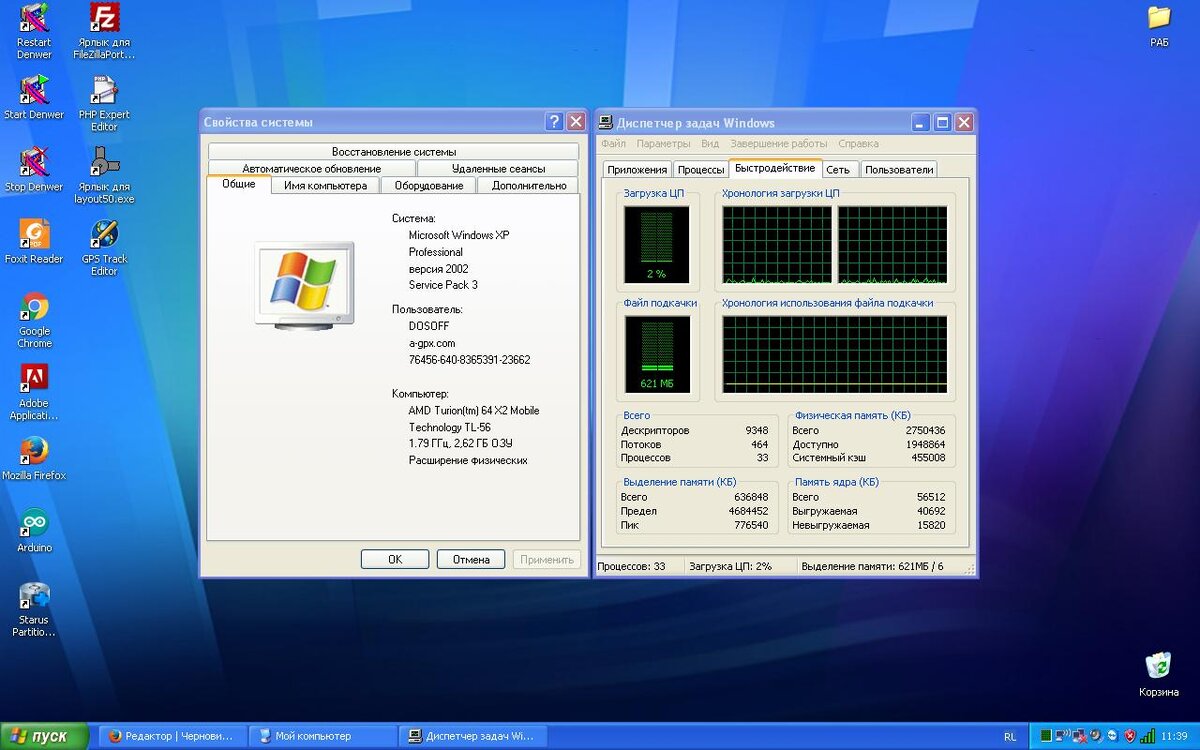The height and width of the screenshot is (750, 1200).
Task: Click the disconnected network tray icon
Action: [x=1079, y=736]
